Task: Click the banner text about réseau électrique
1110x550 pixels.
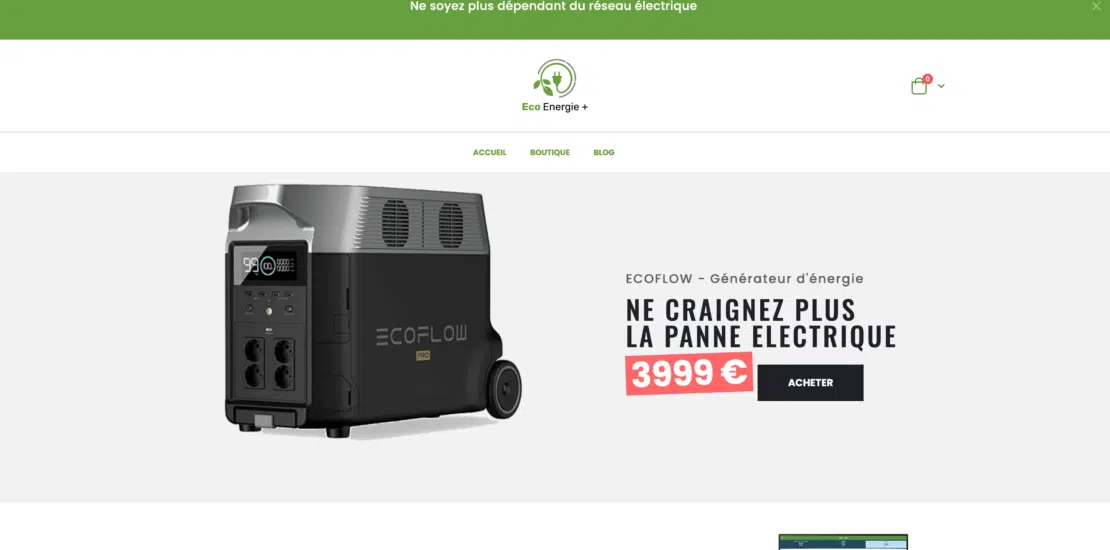Action: [554, 6]
